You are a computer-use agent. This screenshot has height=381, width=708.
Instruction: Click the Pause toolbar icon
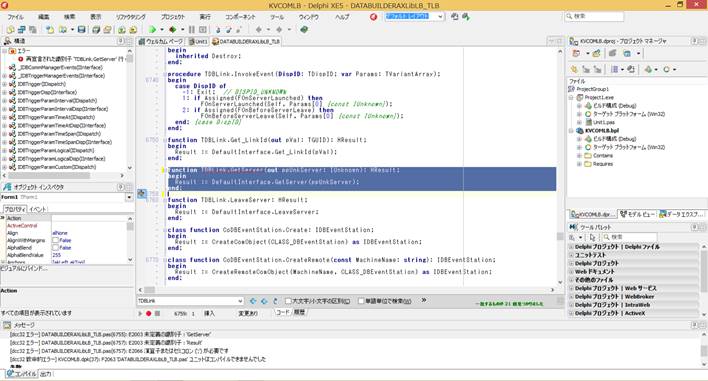click(x=192, y=30)
